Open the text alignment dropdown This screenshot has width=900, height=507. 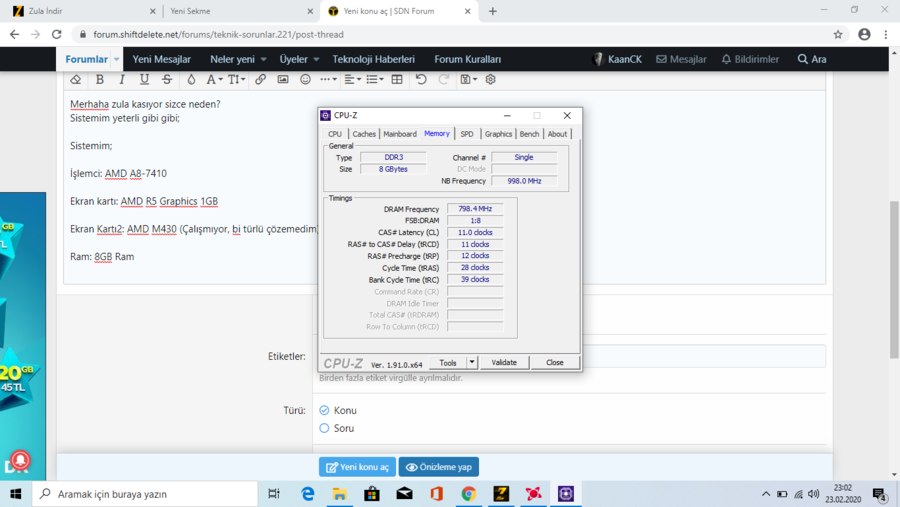coord(352,80)
